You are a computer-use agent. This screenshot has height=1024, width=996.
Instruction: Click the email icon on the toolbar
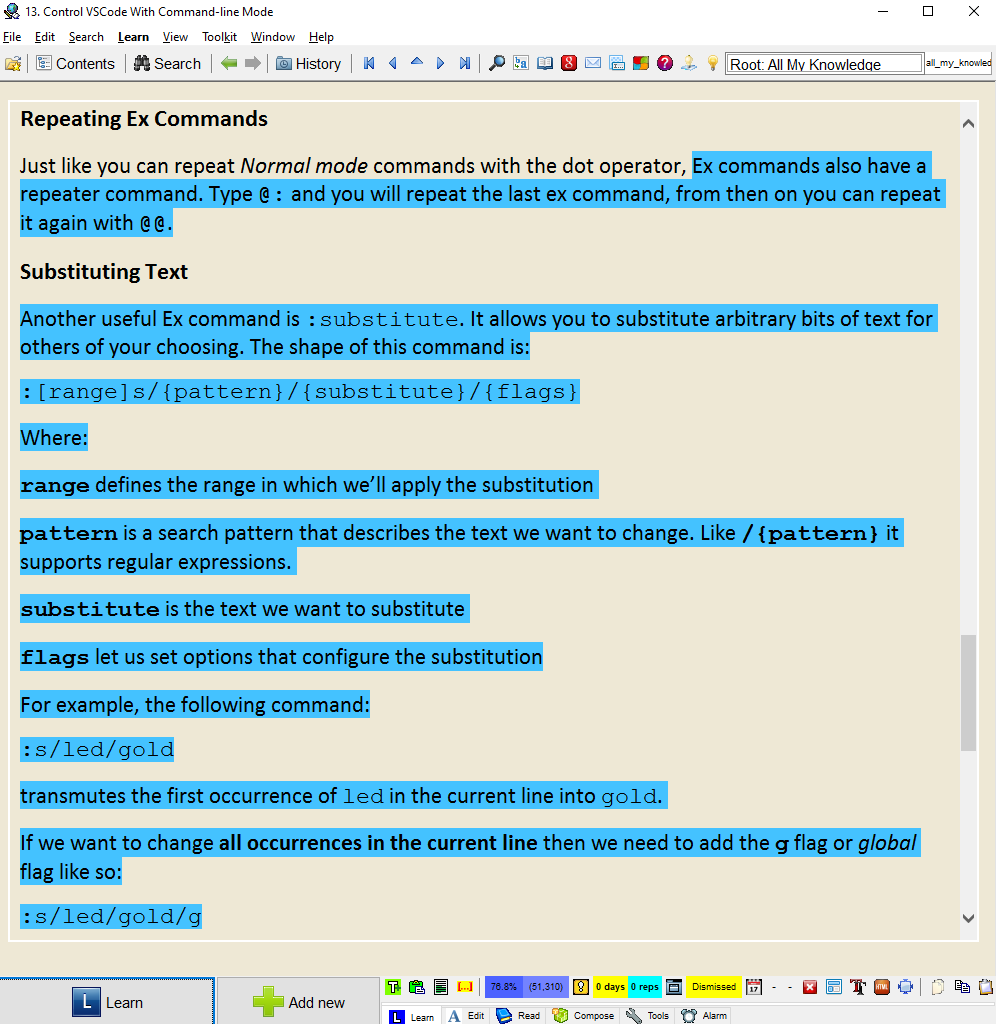[593, 62]
